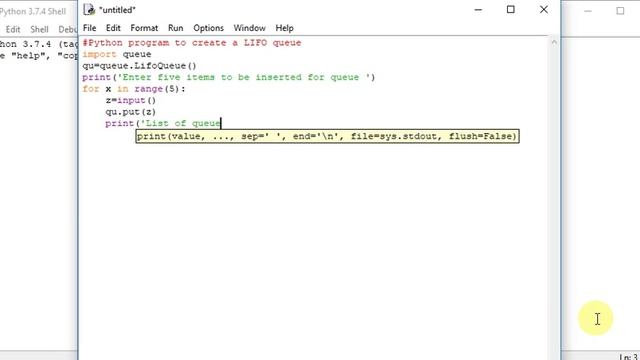This screenshot has height=360, width=640.
Task: Click the 'z=input()' line
Action: 131,100
